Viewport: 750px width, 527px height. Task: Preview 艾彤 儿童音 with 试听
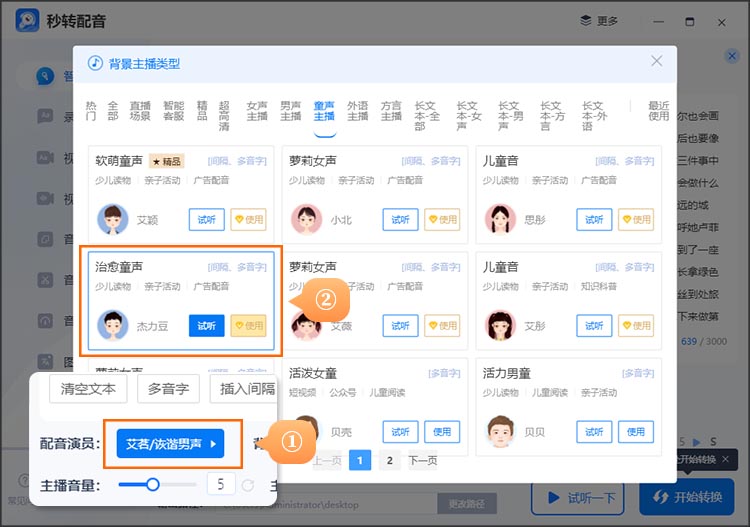pos(594,326)
